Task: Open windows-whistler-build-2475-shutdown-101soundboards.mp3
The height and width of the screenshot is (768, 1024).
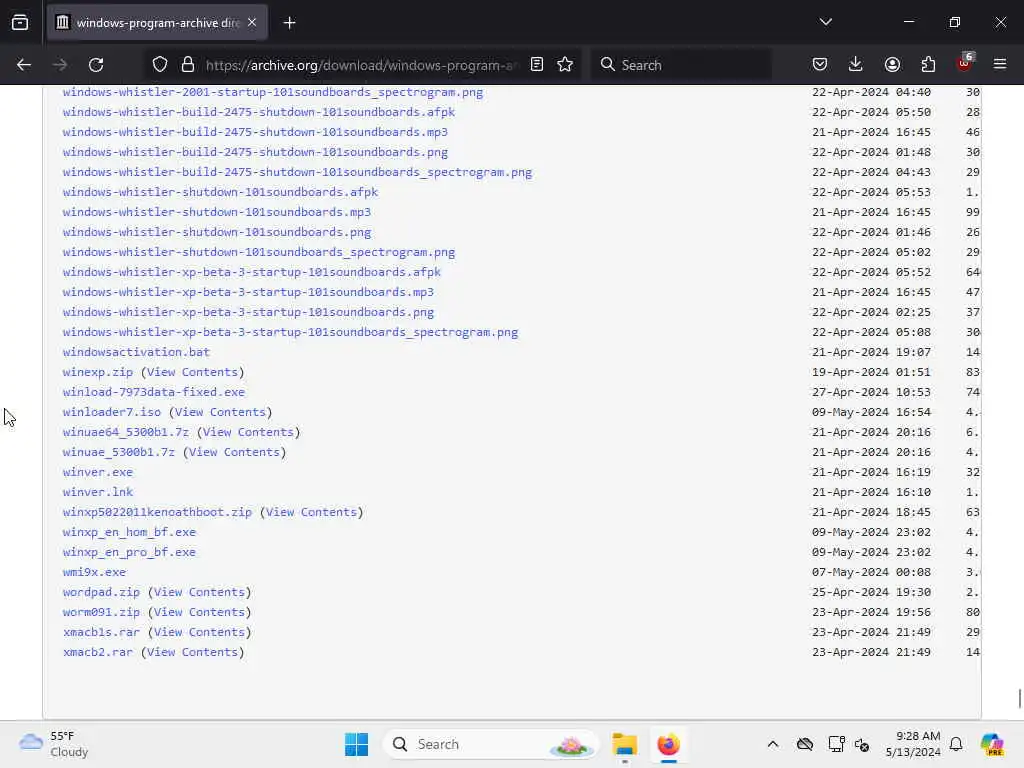Action: tap(255, 132)
